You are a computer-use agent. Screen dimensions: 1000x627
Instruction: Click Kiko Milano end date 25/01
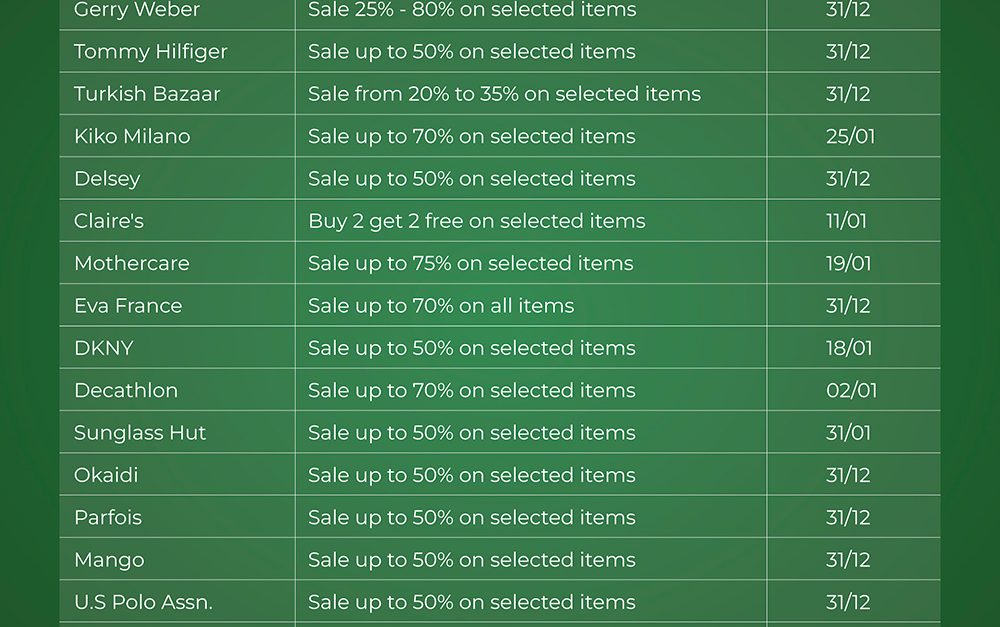pos(850,136)
